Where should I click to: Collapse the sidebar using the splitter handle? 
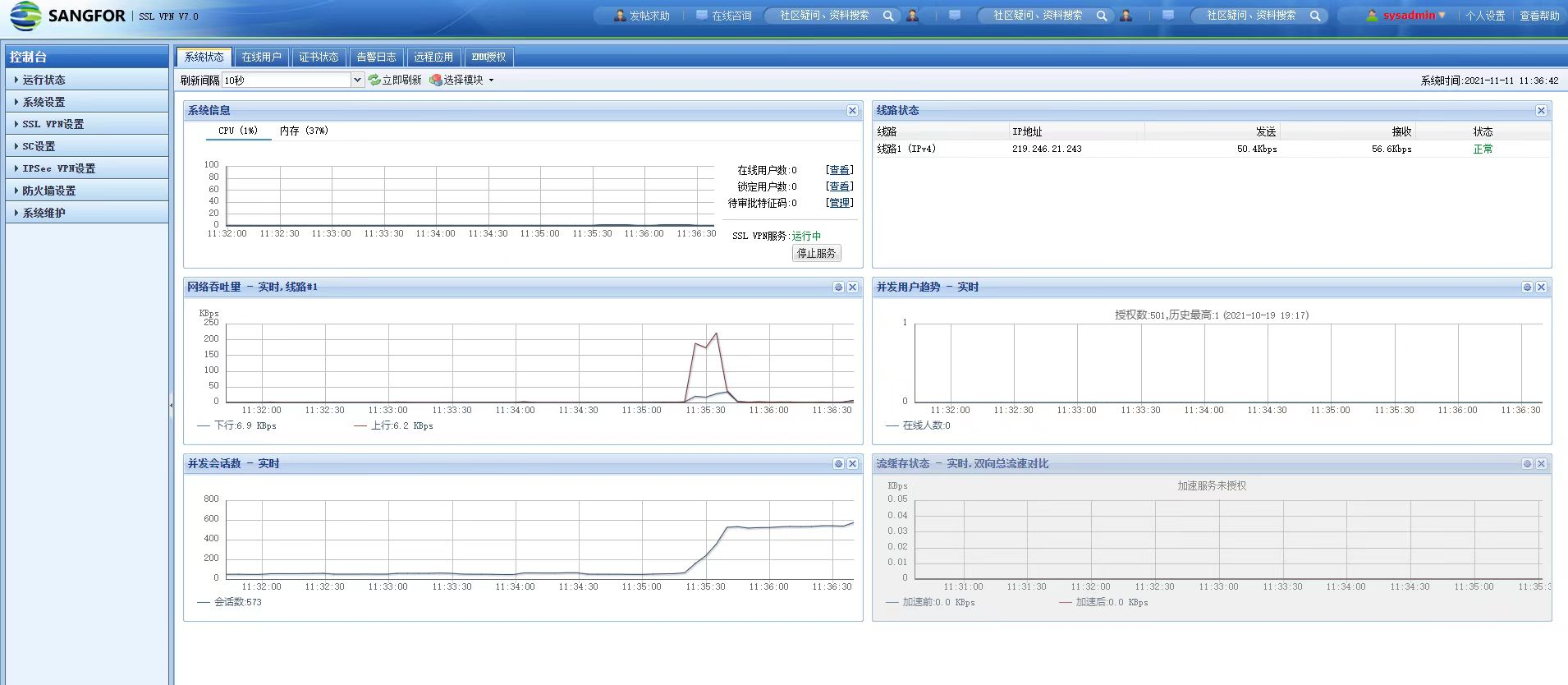(171, 405)
